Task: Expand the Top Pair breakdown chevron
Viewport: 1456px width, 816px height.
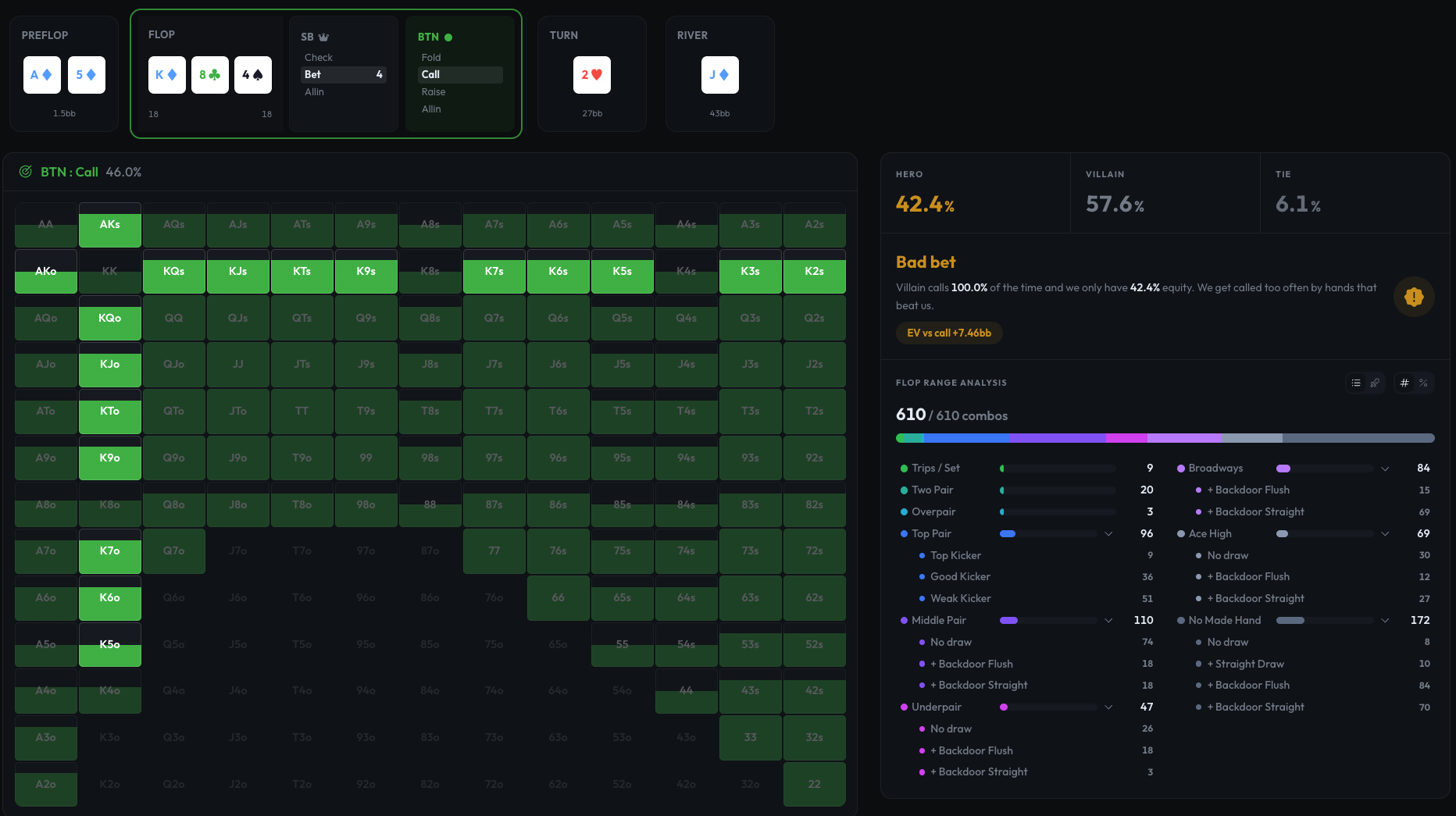Action: [x=1108, y=533]
